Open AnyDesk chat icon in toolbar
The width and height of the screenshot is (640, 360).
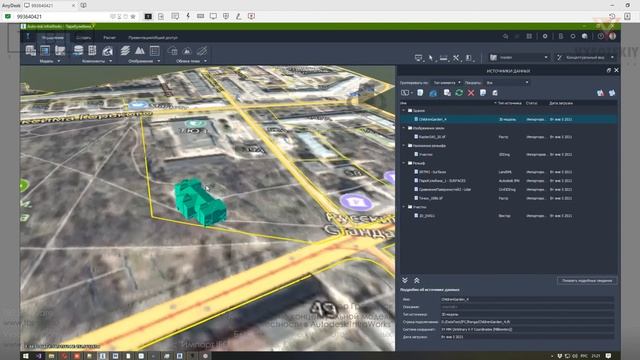click(175, 16)
